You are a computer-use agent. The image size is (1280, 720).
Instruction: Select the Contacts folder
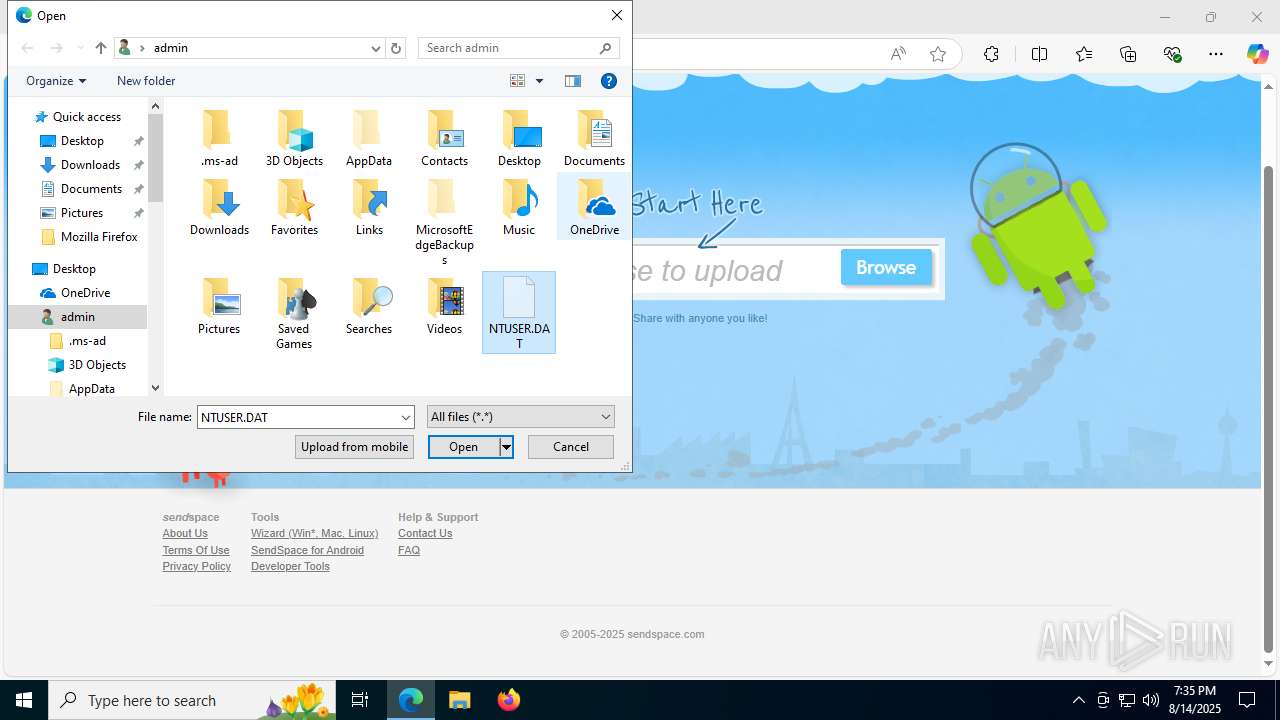tap(444, 139)
